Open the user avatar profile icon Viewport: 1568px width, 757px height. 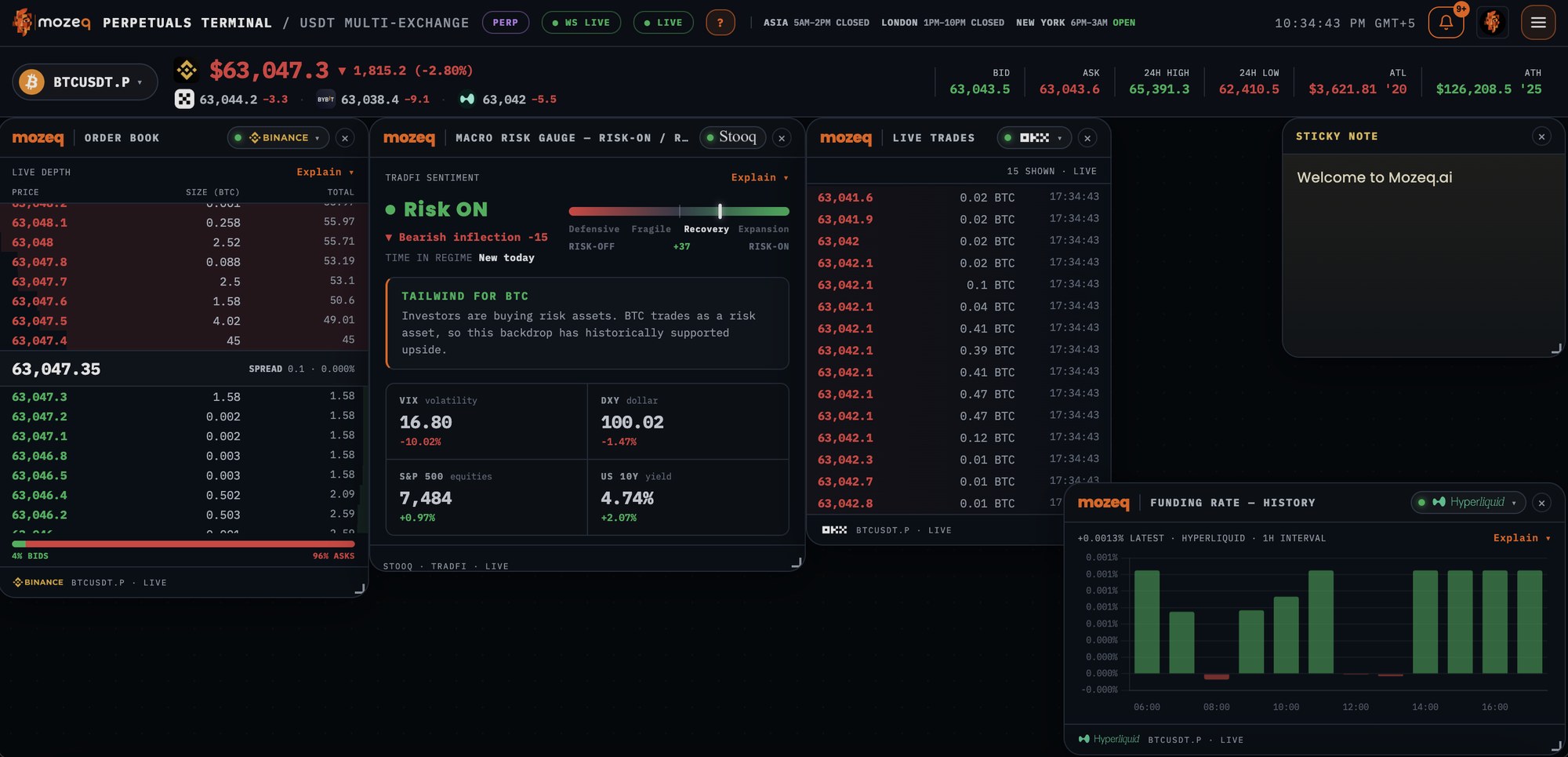[x=1492, y=23]
